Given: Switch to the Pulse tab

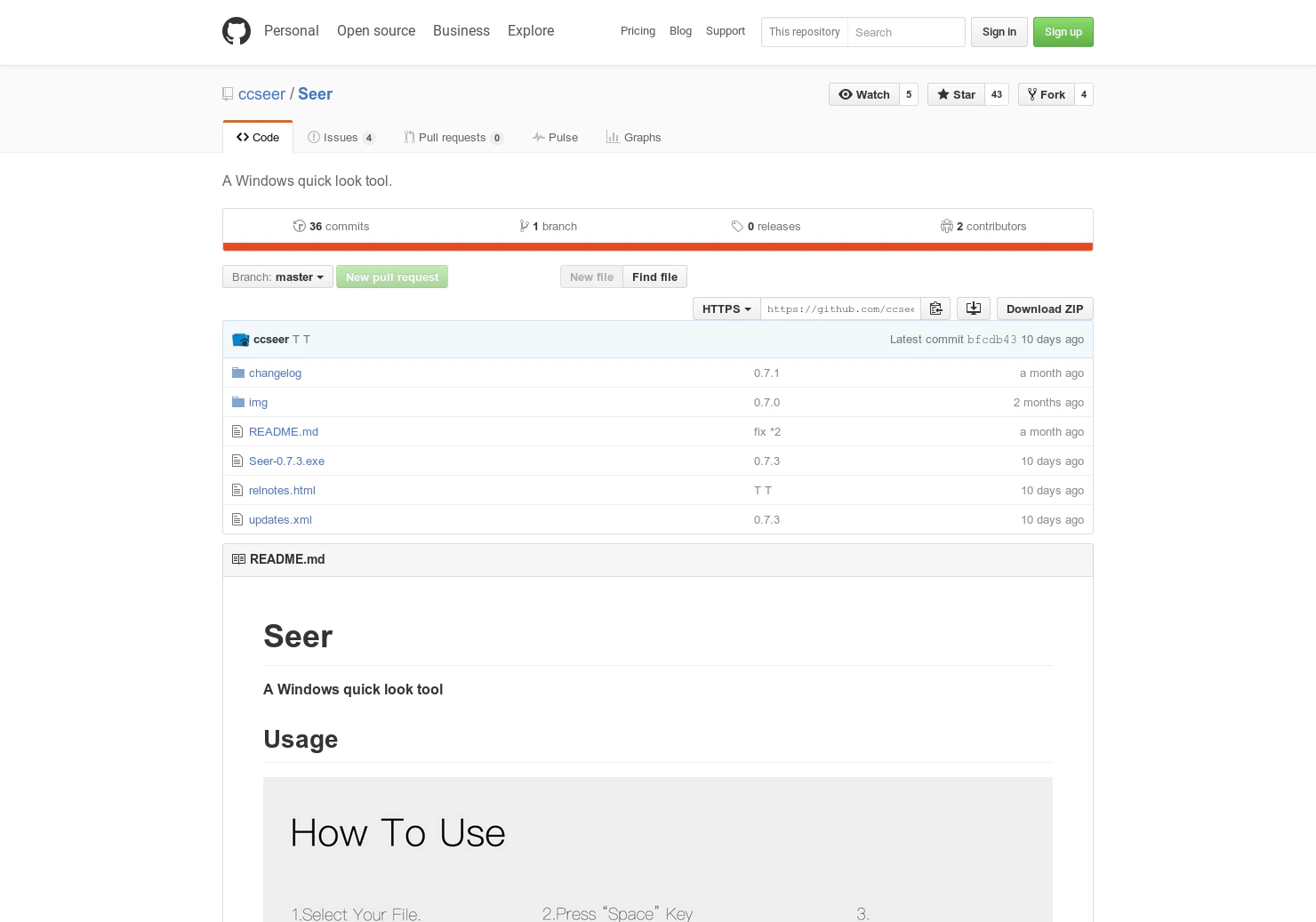Looking at the screenshot, I should coord(555,137).
